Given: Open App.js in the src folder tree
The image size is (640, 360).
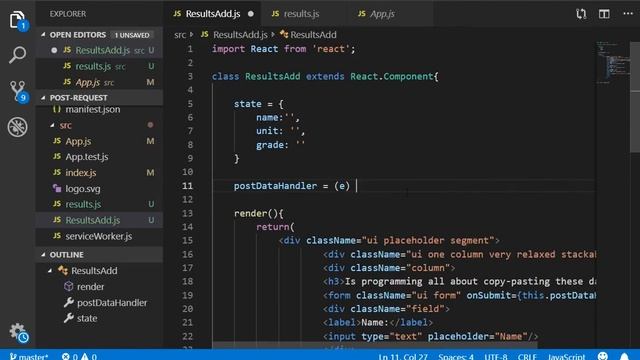Looking at the screenshot, I should (x=99, y=141).
